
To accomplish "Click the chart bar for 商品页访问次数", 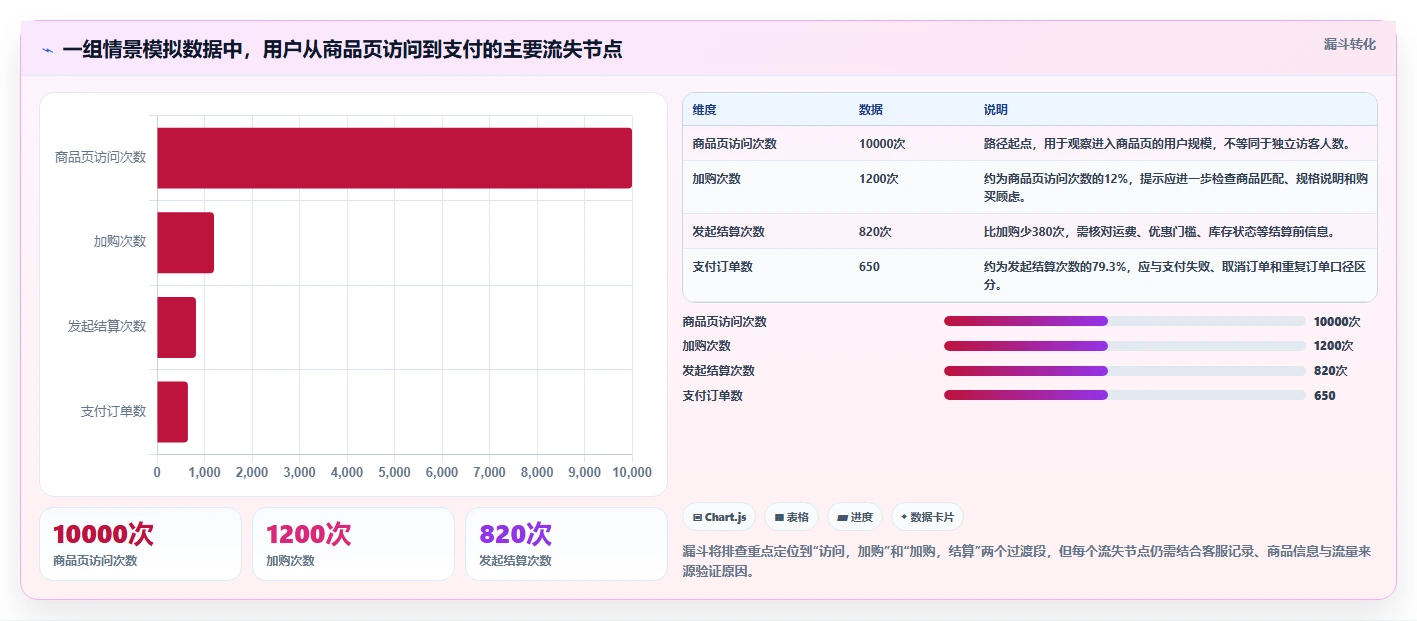I will (394, 158).
